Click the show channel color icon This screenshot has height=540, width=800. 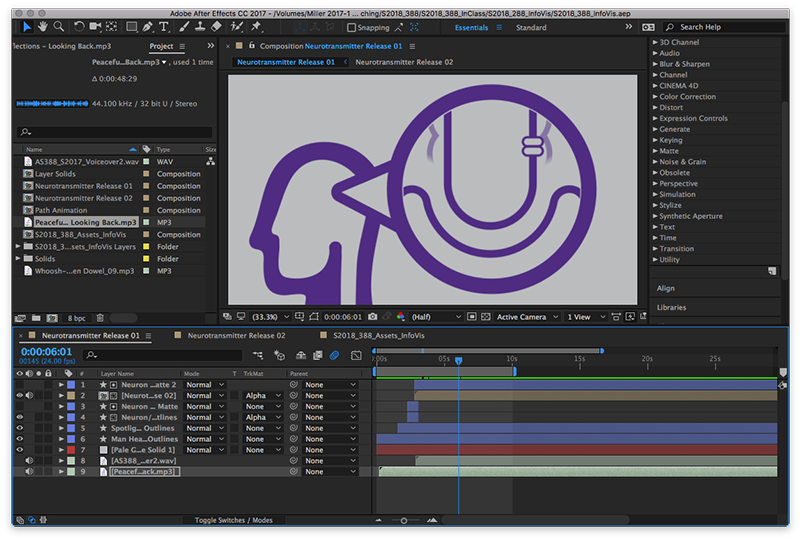click(401, 317)
